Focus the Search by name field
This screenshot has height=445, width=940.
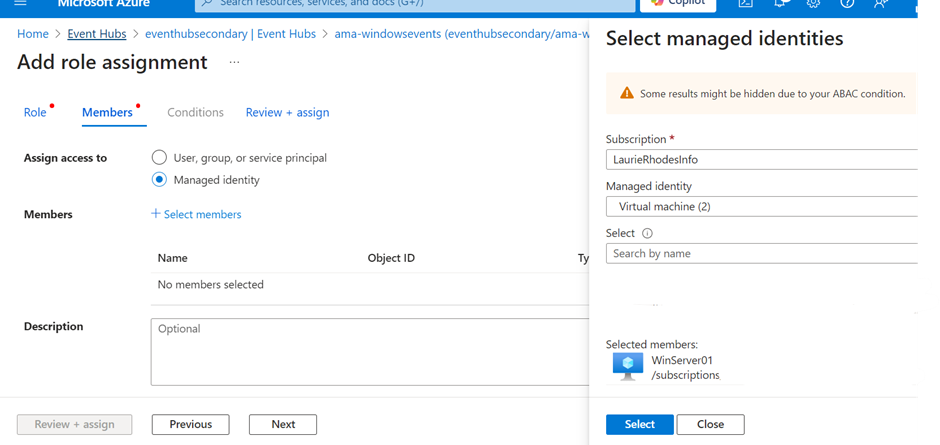pos(761,253)
